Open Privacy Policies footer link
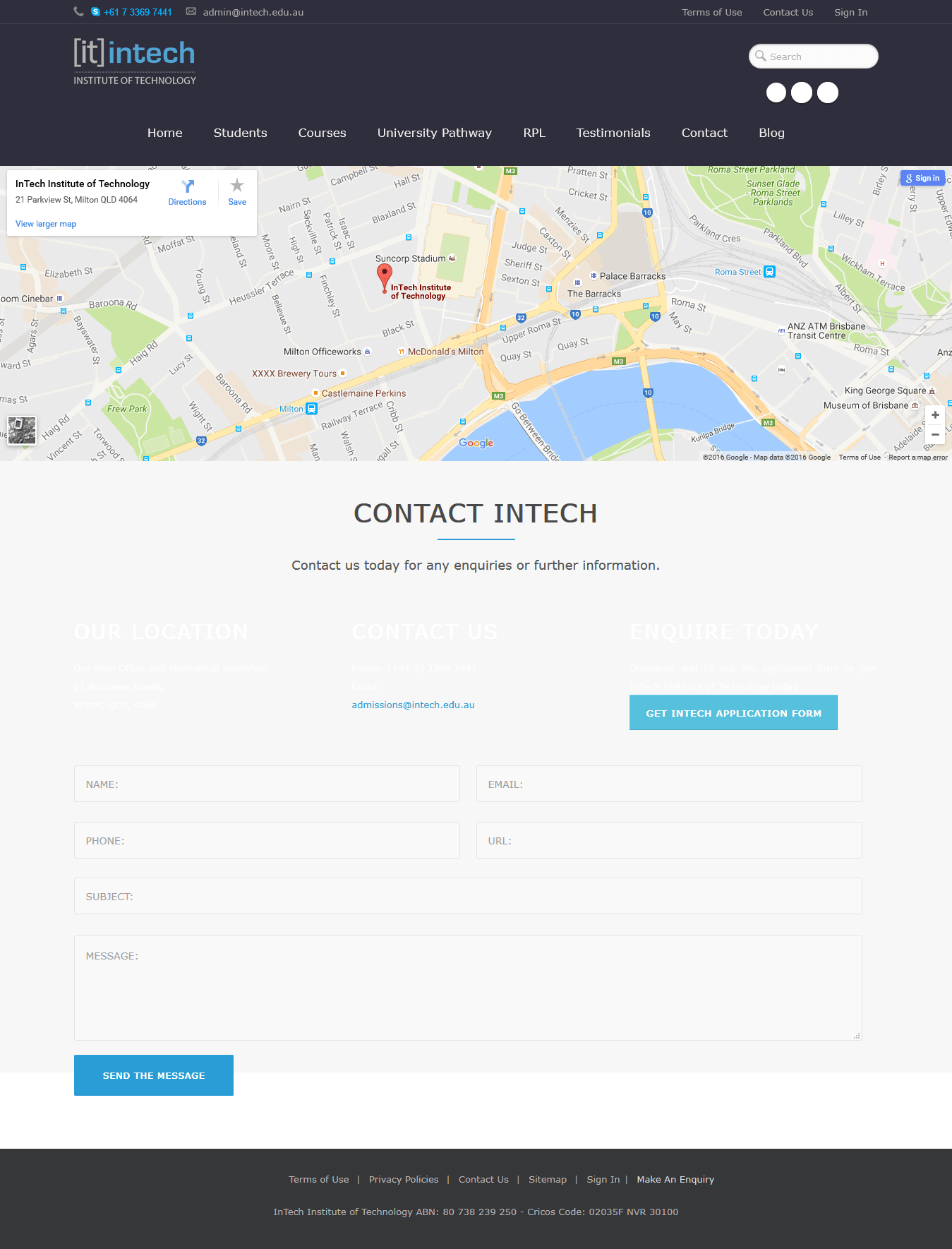 [403, 1179]
